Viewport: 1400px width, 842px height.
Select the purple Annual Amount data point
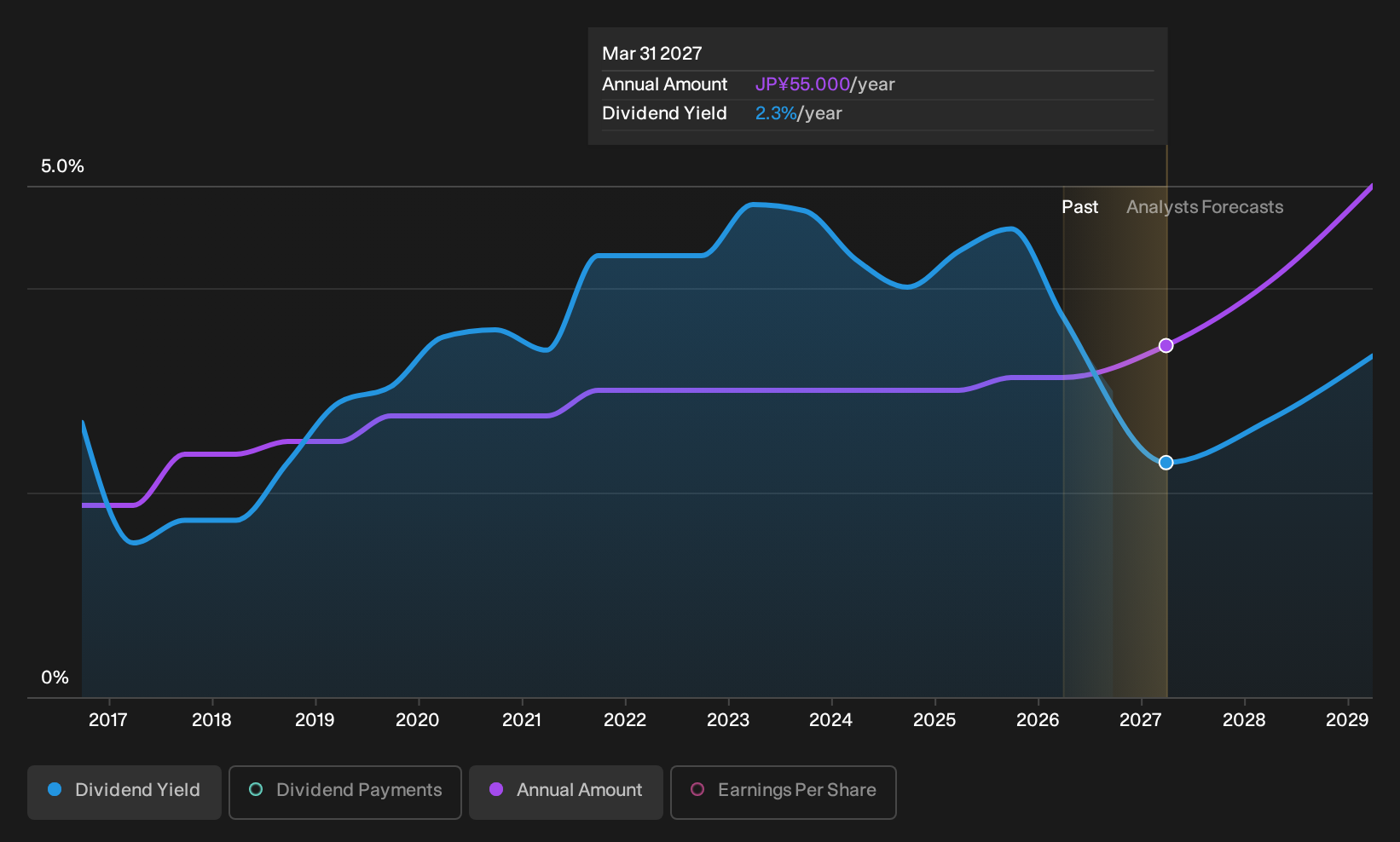click(1166, 345)
